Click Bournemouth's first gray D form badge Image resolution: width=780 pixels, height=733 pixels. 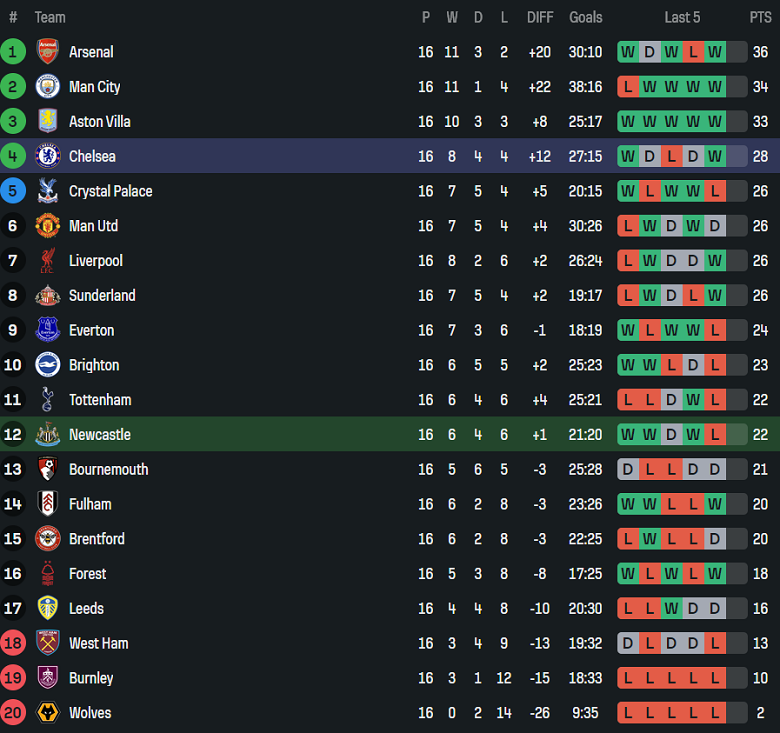pyautogui.click(x=628, y=470)
